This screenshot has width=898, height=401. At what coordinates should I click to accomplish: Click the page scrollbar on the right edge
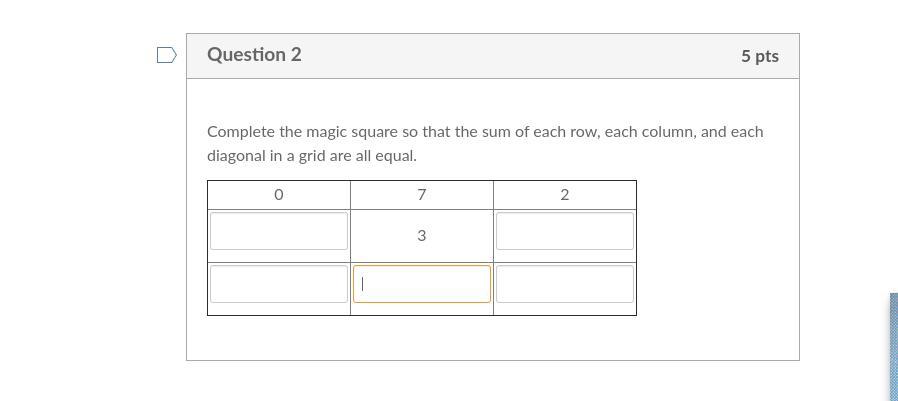coord(893,345)
